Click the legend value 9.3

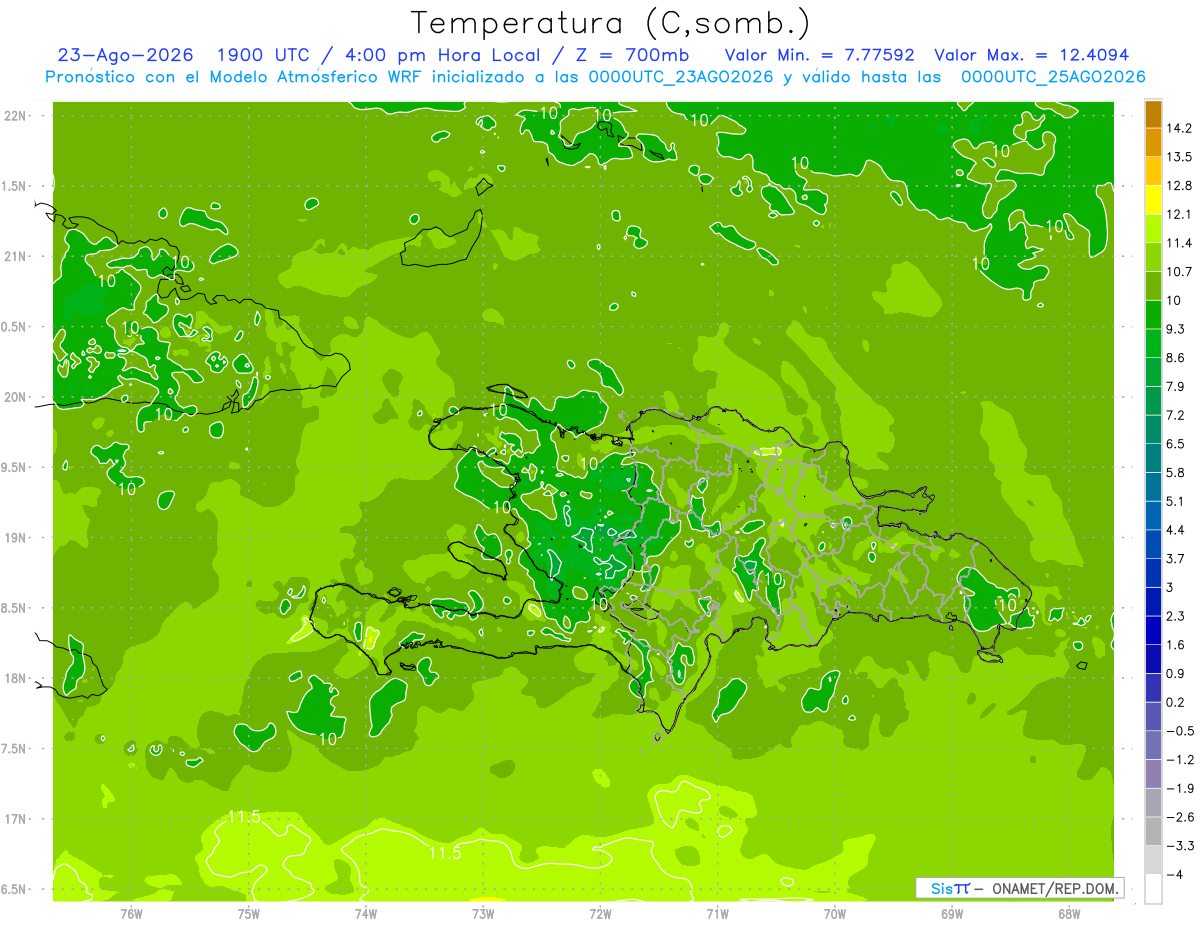pos(1176,329)
